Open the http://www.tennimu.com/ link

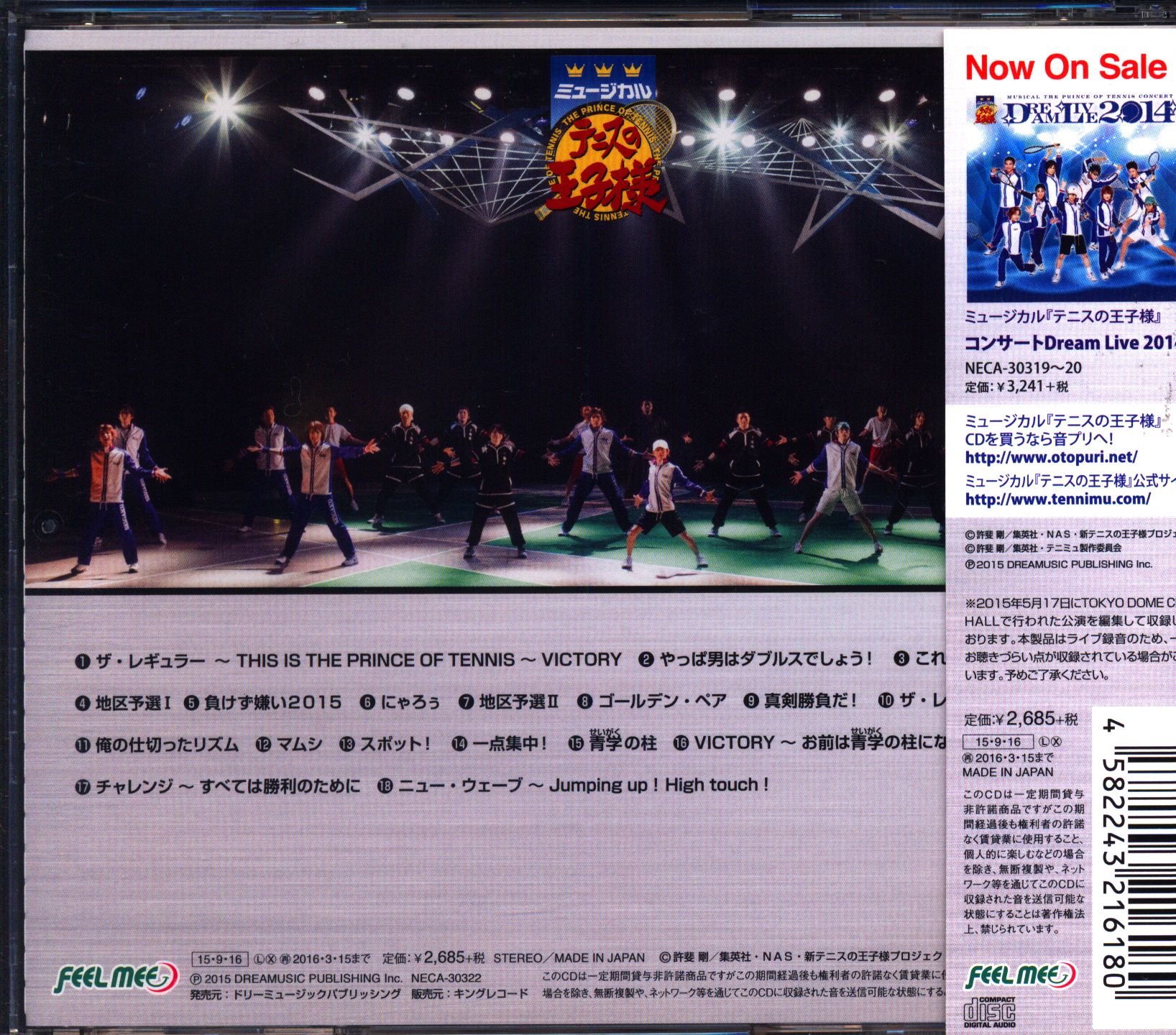1057,499
